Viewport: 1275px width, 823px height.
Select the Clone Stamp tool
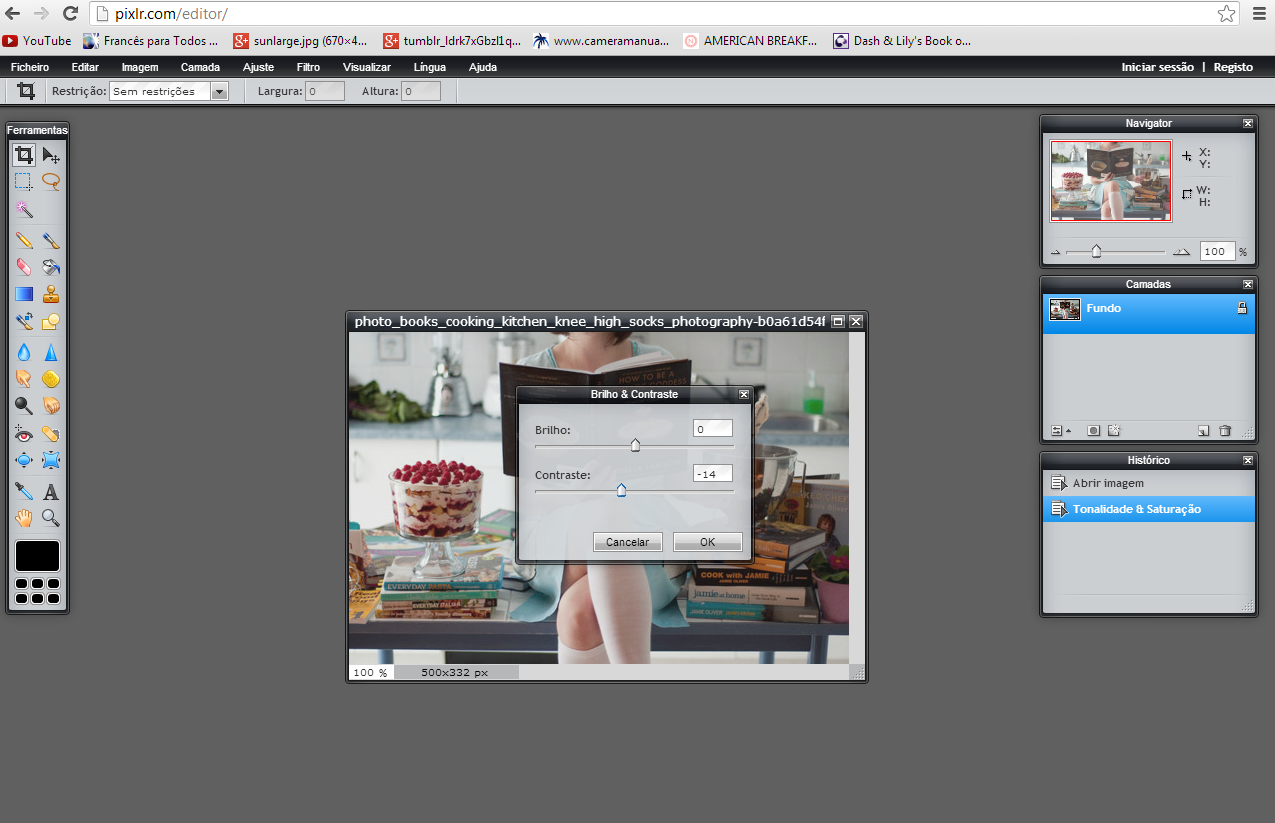(x=51, y=294)
